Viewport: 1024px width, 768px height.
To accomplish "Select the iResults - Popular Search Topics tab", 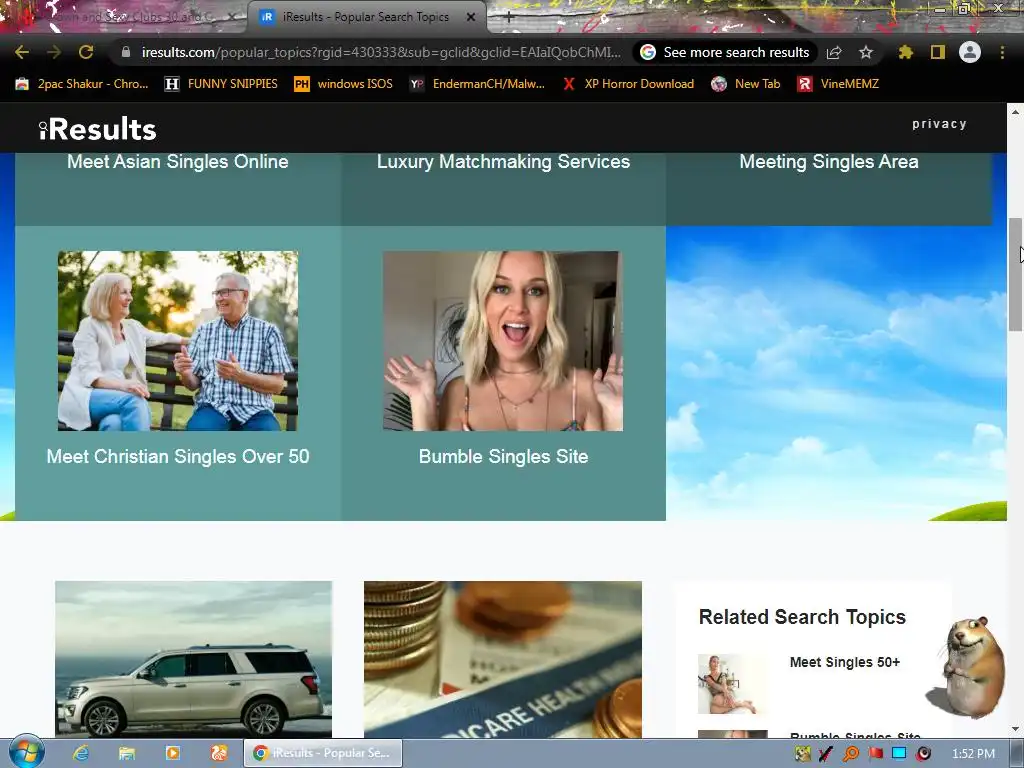I will pos(366,18).
